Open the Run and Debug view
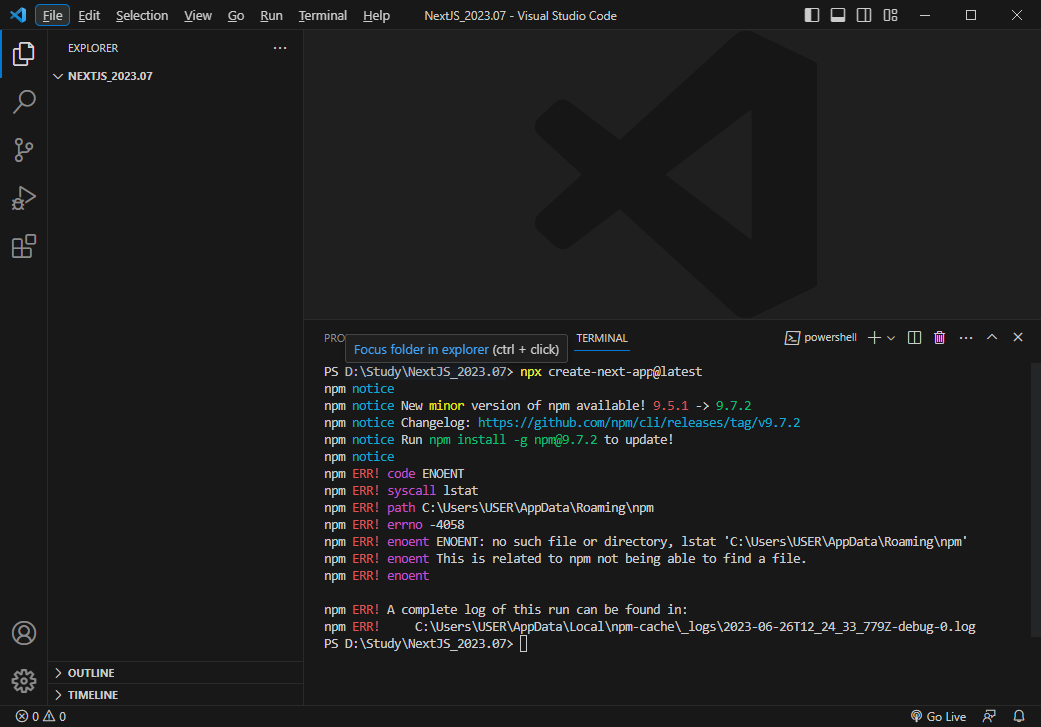 point(24,198)
